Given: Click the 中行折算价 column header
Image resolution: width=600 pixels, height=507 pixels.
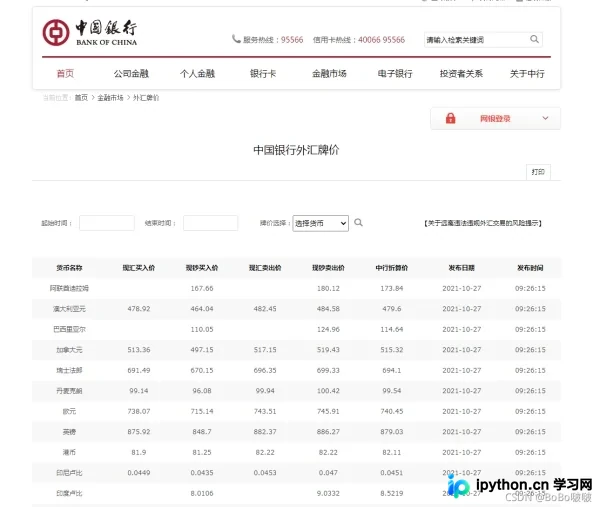Looking at the screenshot, I should 391,268.
